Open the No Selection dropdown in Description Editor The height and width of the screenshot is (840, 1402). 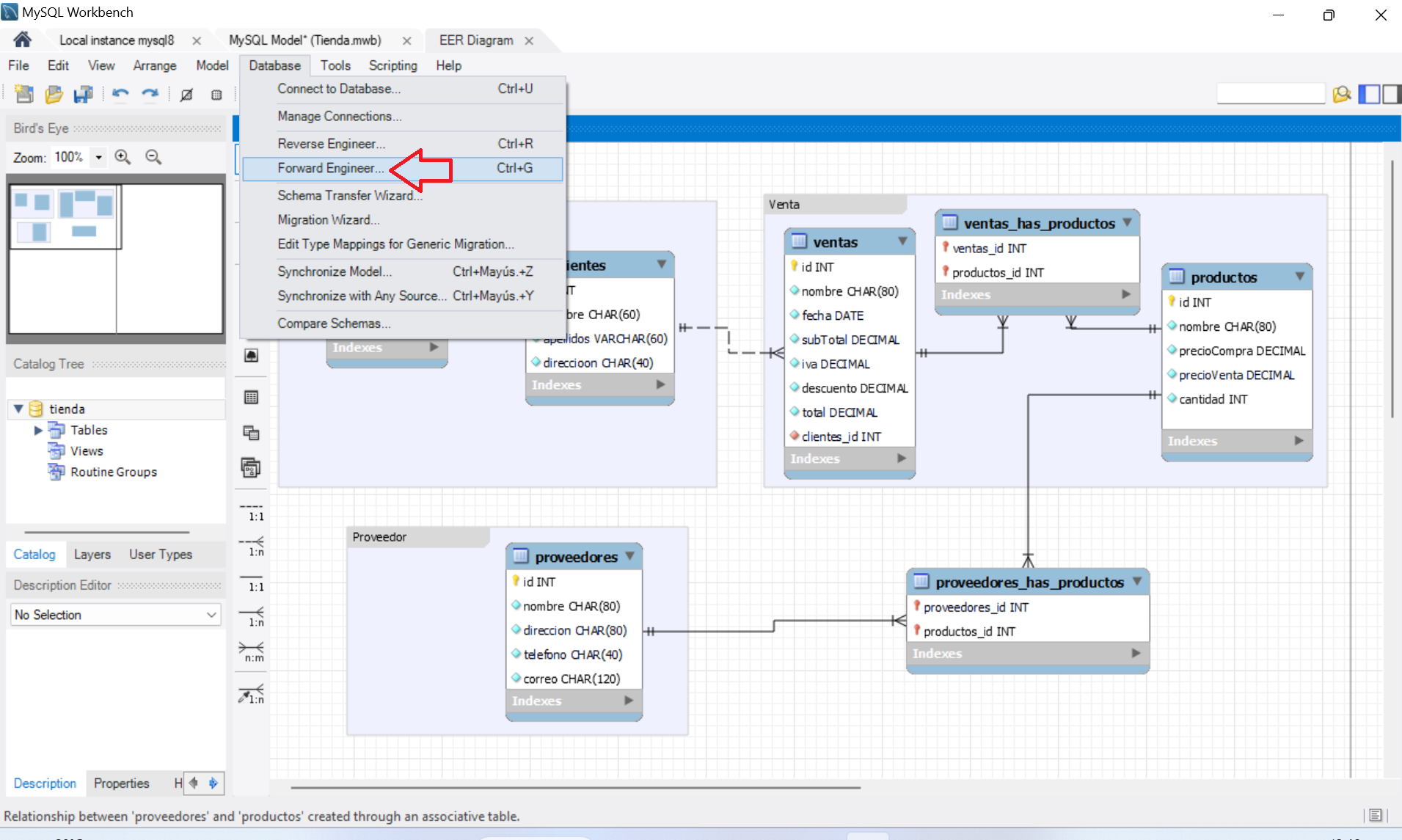point(116,615)
